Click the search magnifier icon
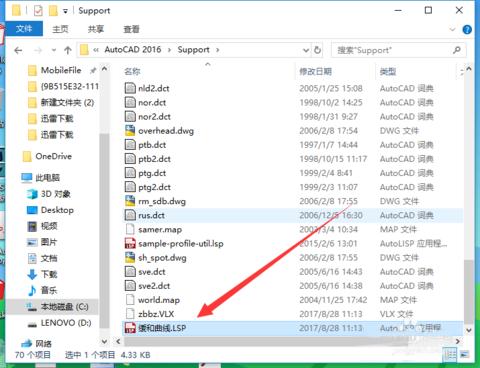 tap(457, 50)
